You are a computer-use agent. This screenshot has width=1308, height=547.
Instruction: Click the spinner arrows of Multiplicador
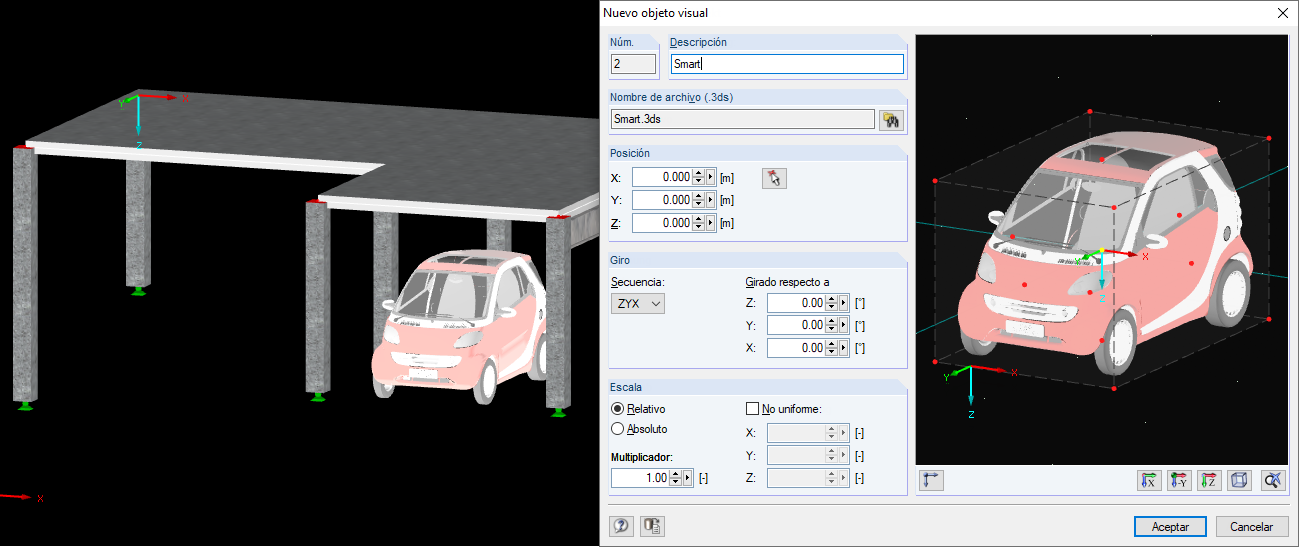coord(676,478)
